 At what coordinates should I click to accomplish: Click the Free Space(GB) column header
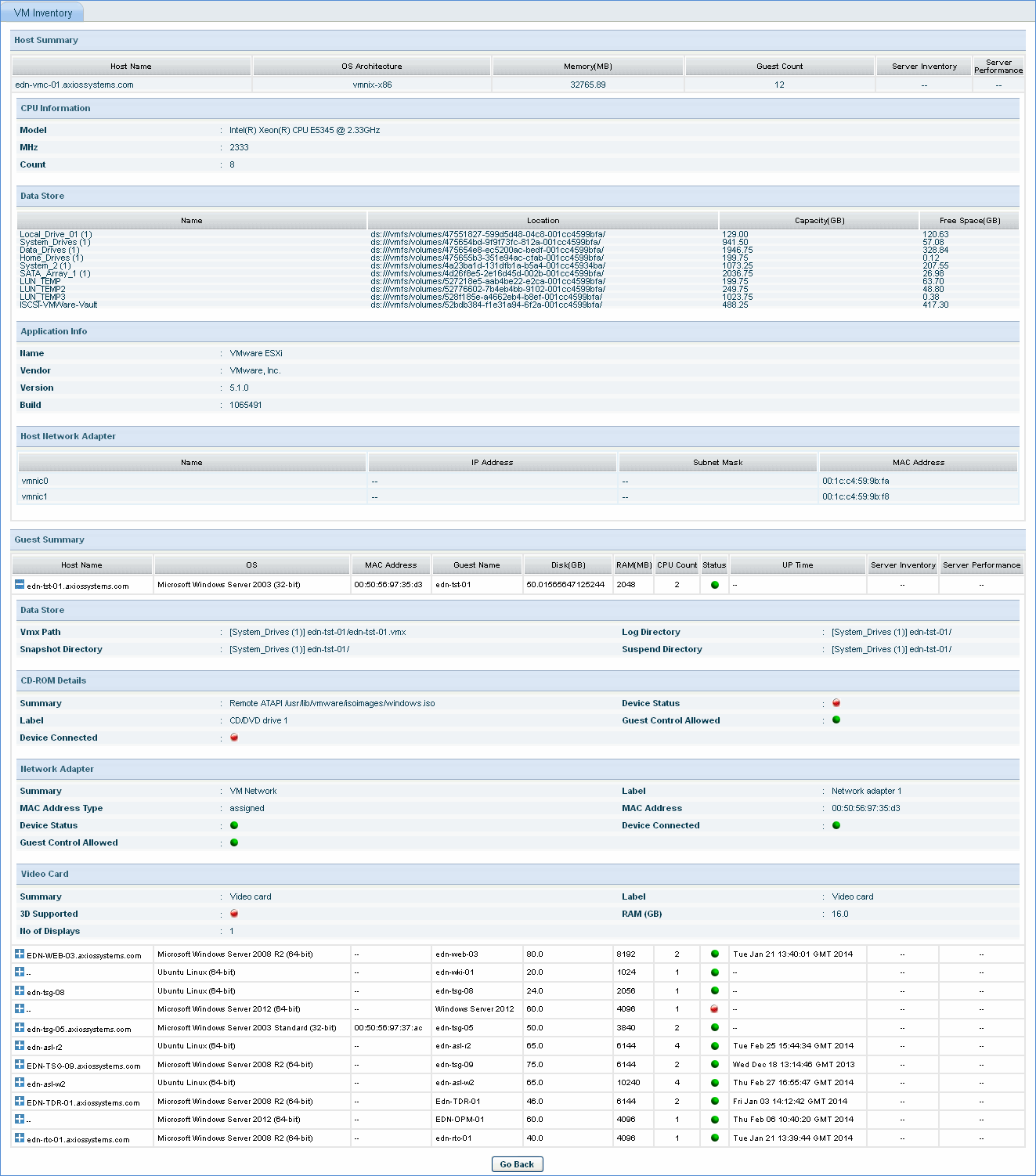coord(970,221)
